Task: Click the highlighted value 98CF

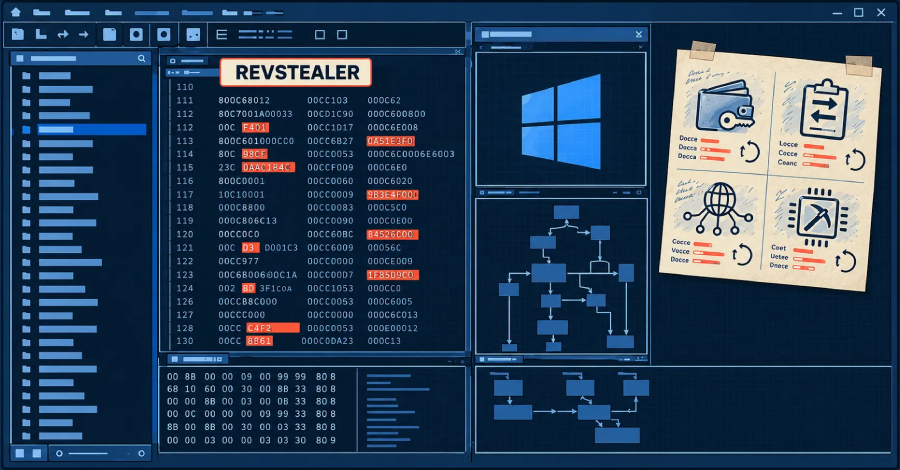Action: pyautogui.click(x=254, y=154)
